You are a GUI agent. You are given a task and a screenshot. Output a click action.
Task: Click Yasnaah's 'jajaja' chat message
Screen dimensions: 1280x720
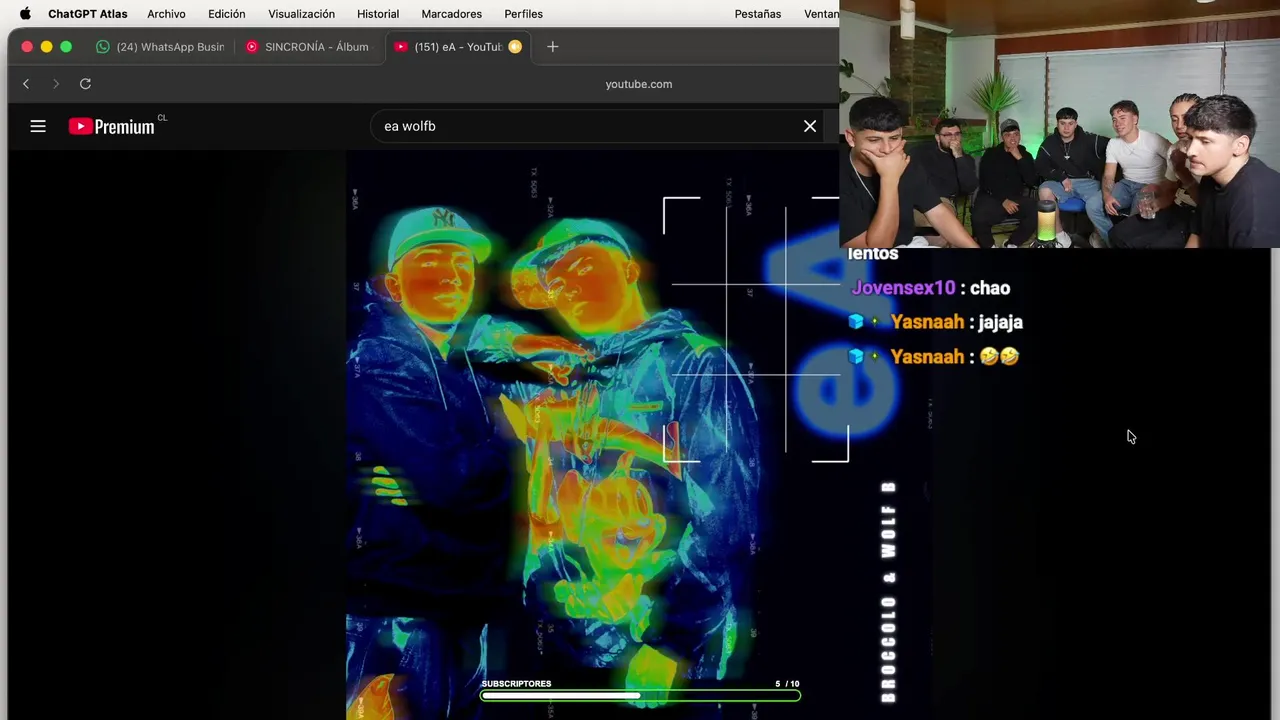click(1000, 322)
